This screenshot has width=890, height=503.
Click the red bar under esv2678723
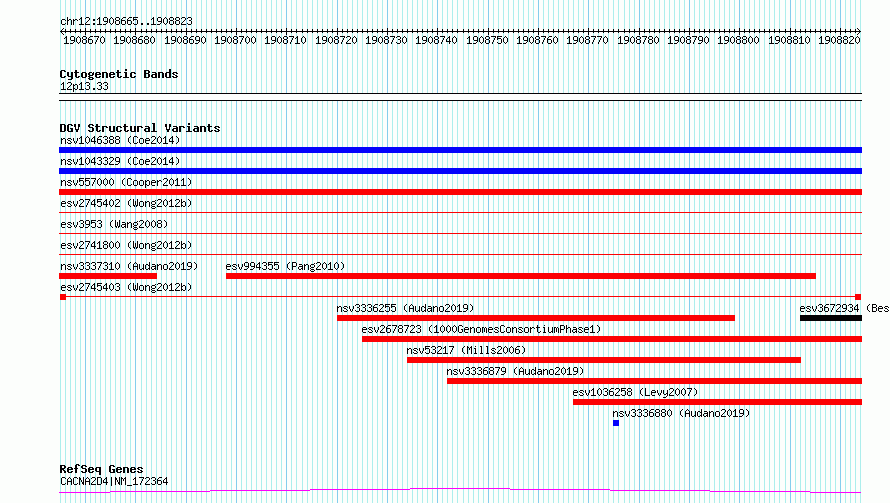(612, 339)
